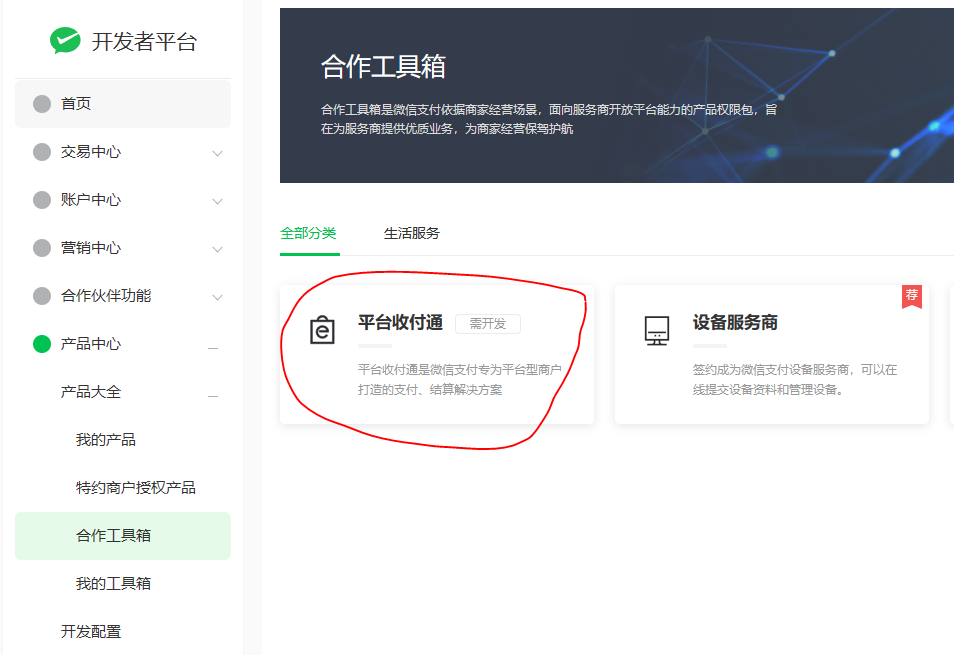Switch to the 全部分类 tab
This screenshot has width=954, height=655.
click(308, 233)
